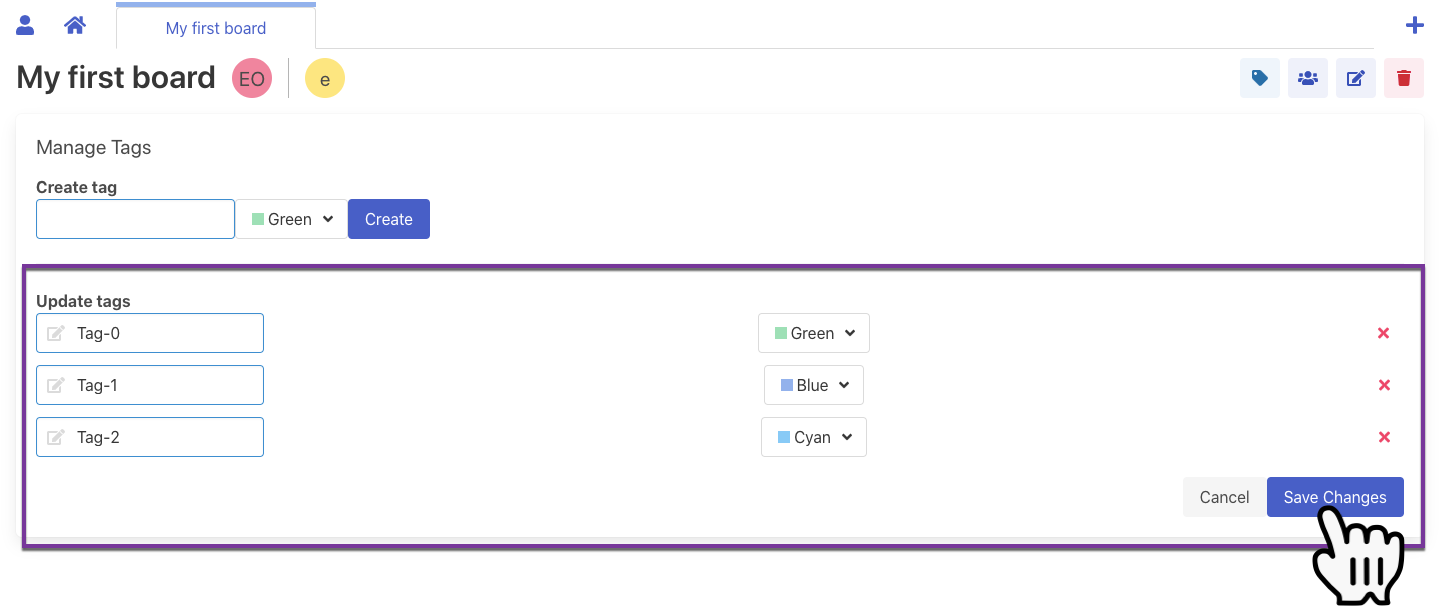Click the red trash delete board icon
The width and height of the screenshot is (1440, 608).
(1403, 78)
